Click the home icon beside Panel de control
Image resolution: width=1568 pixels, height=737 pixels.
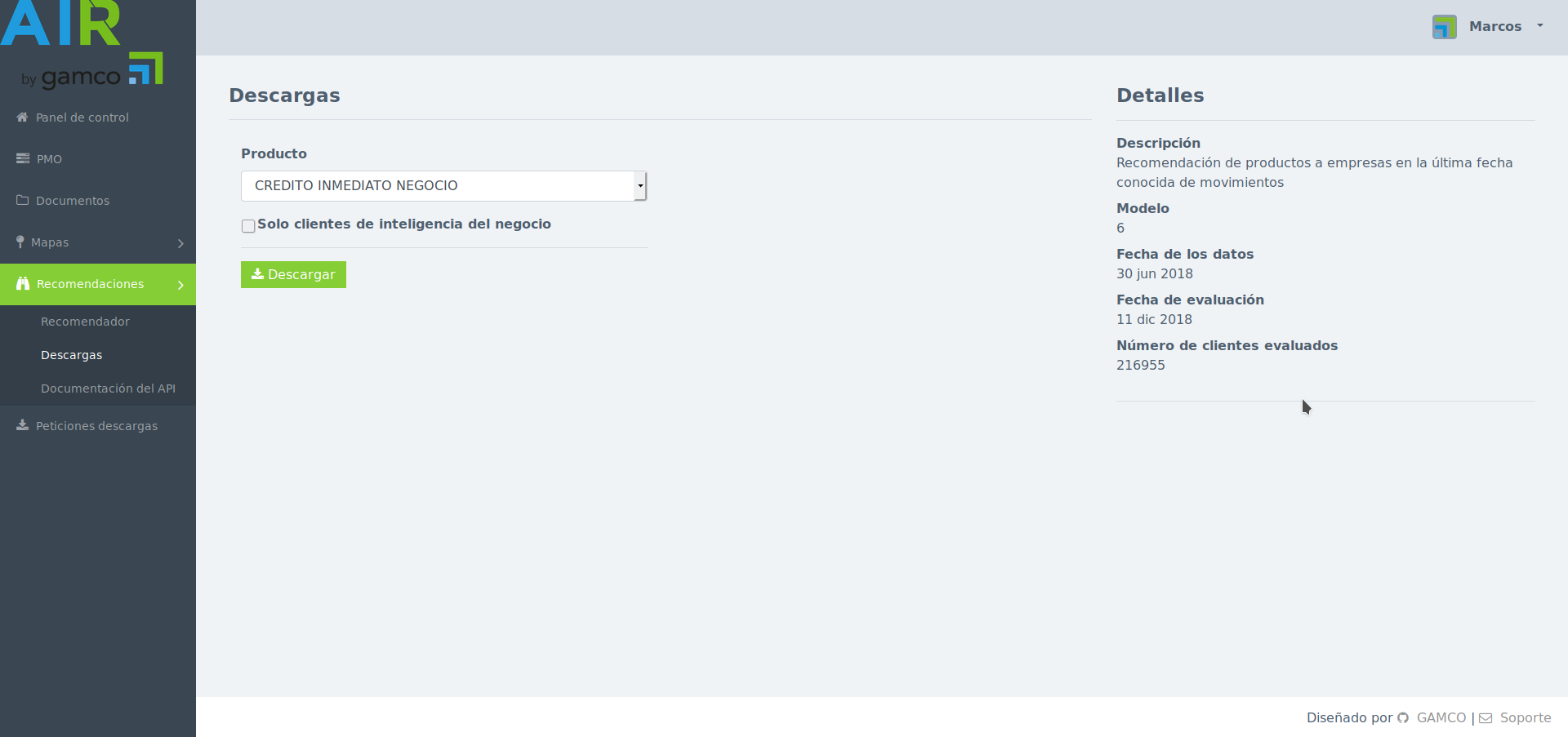tap(22, 117)
